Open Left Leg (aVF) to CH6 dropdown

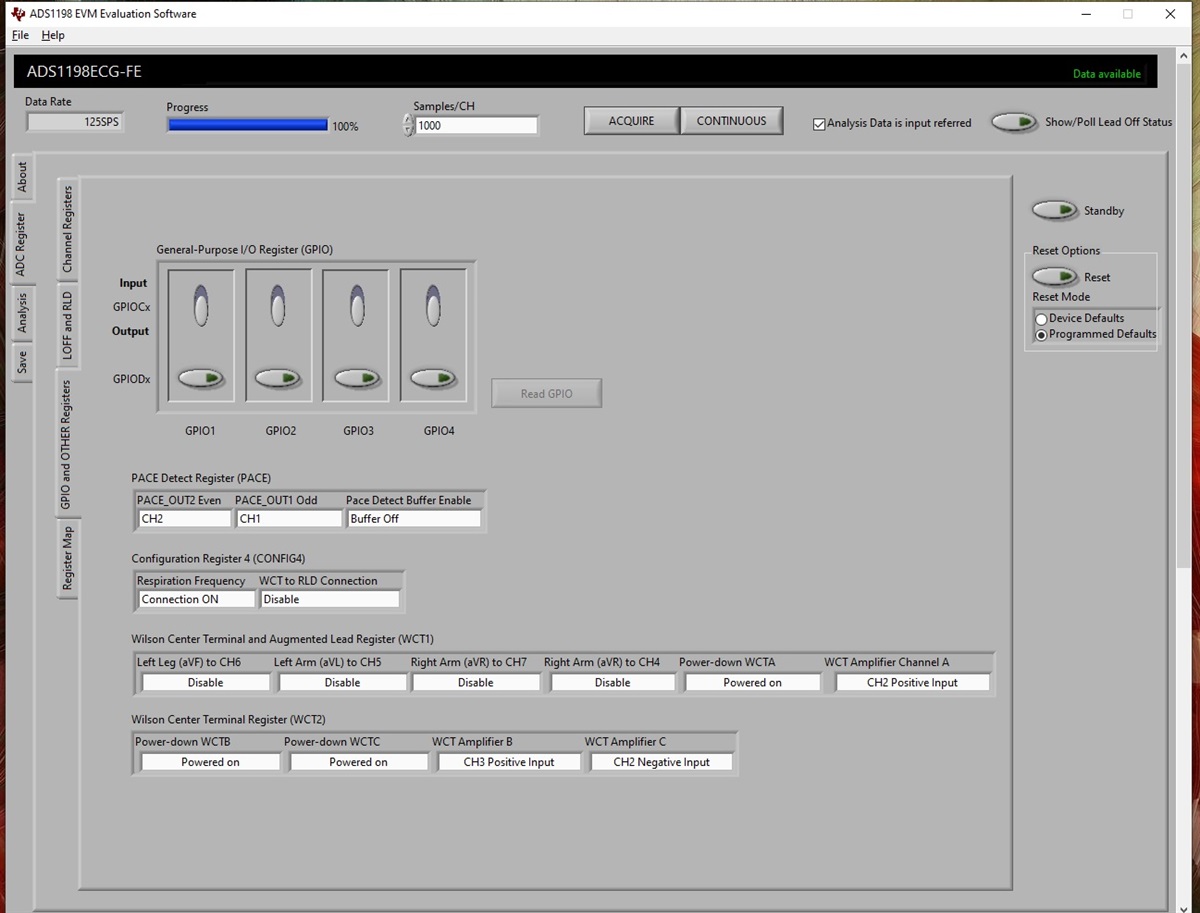(x=206, y=682)
